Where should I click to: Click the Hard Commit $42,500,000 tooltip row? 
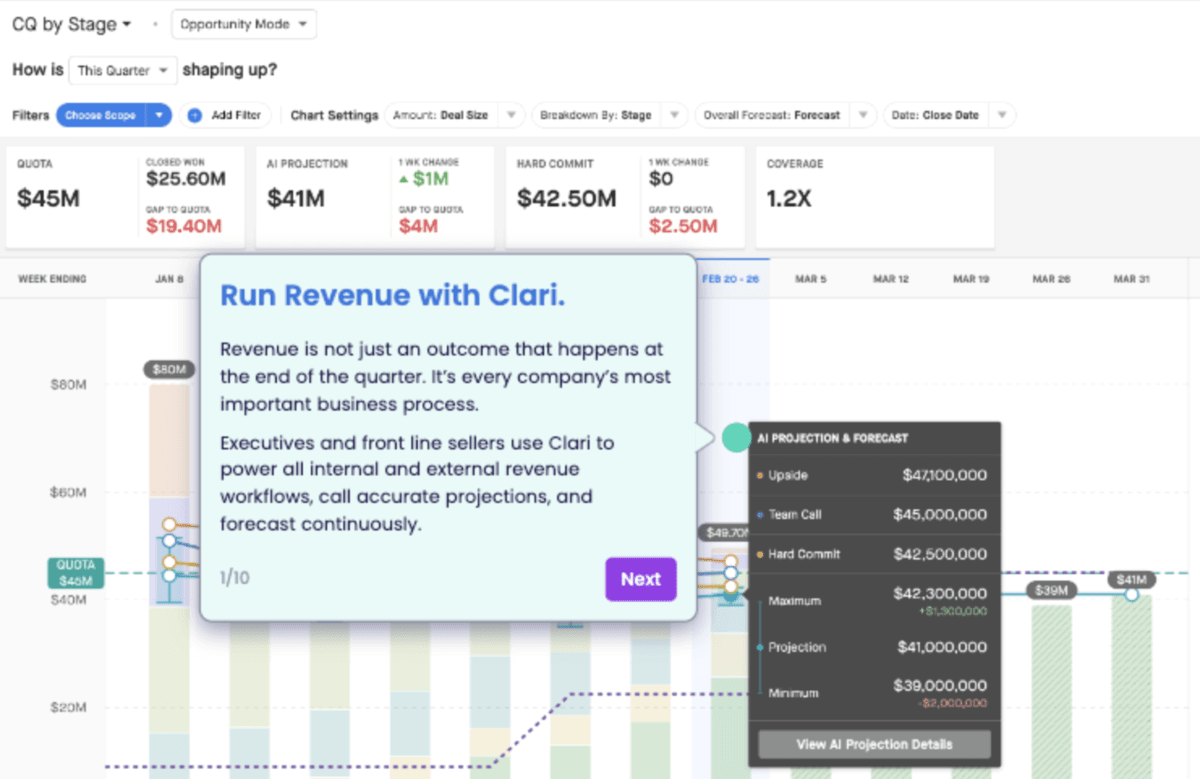coord(874,553)
